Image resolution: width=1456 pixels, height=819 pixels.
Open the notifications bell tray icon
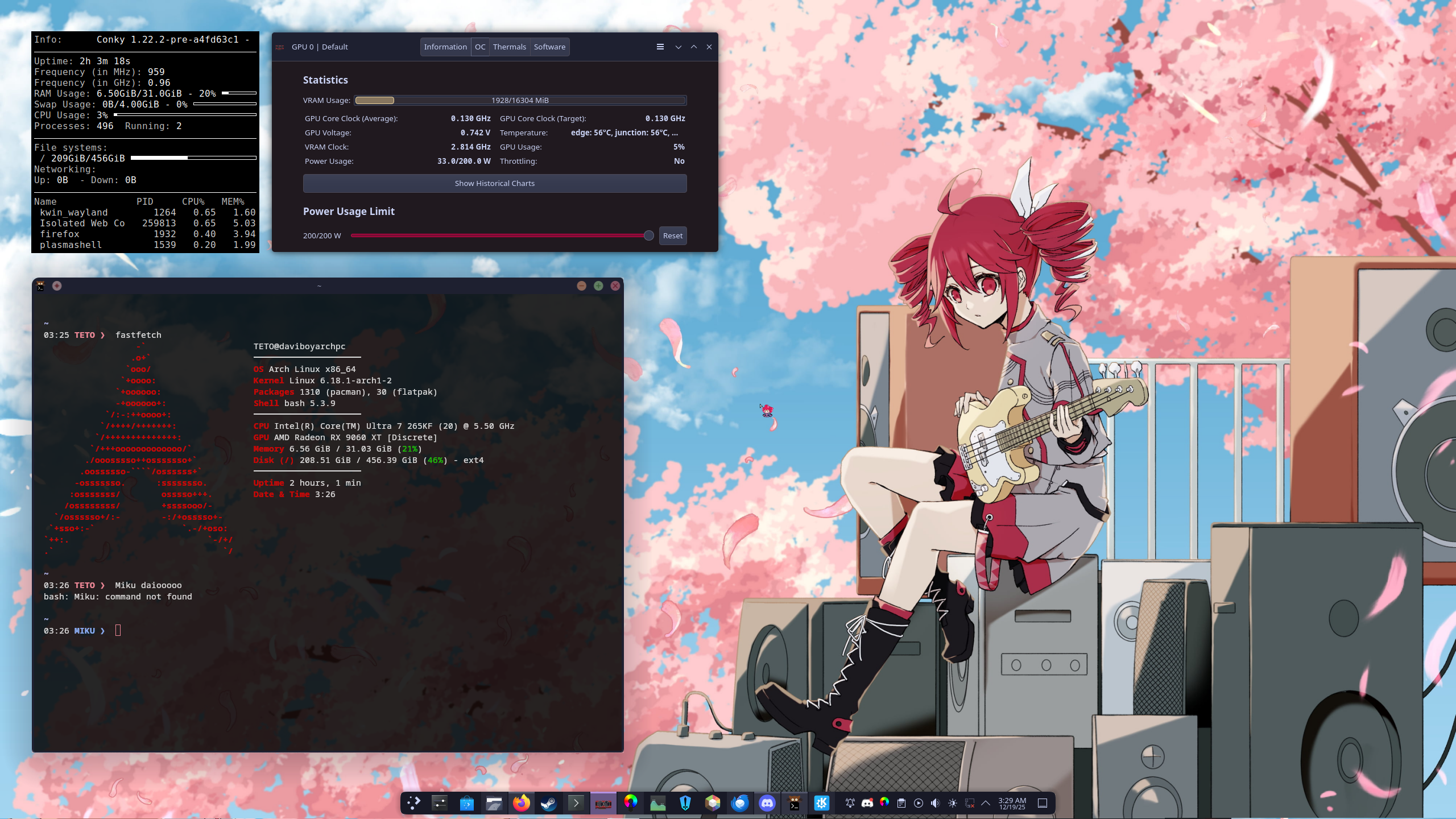[x=850, y=803]
